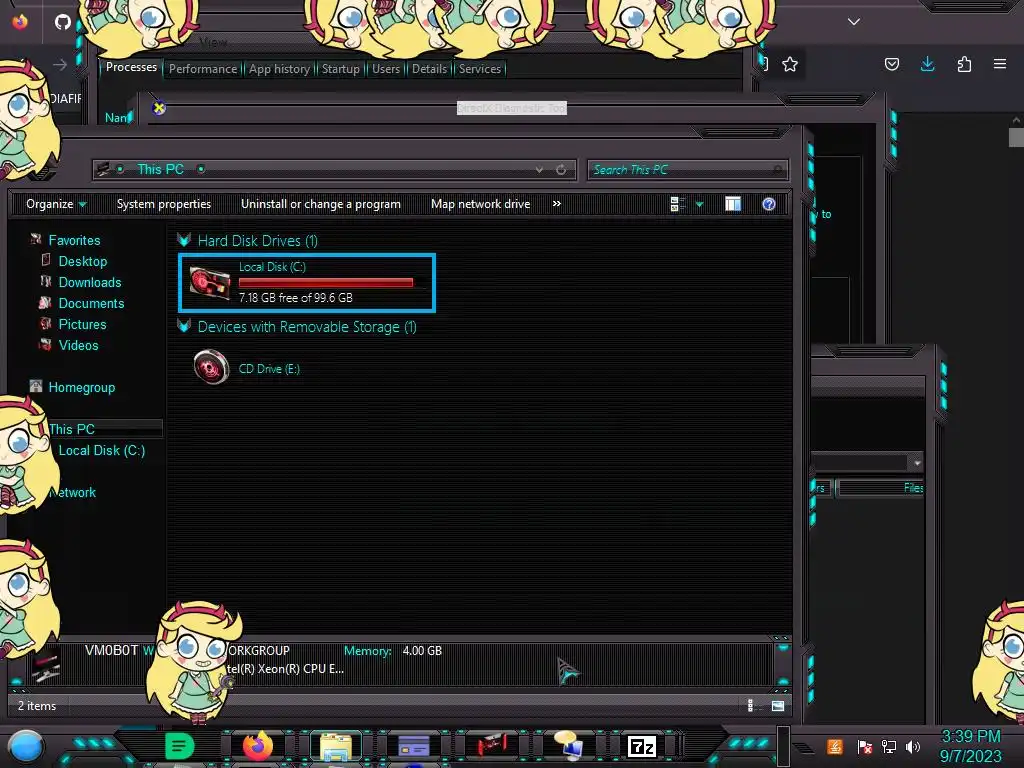The image size is (1024, 768).
Task: Click the Search This PC field
Action: click(x=687, y=170)
